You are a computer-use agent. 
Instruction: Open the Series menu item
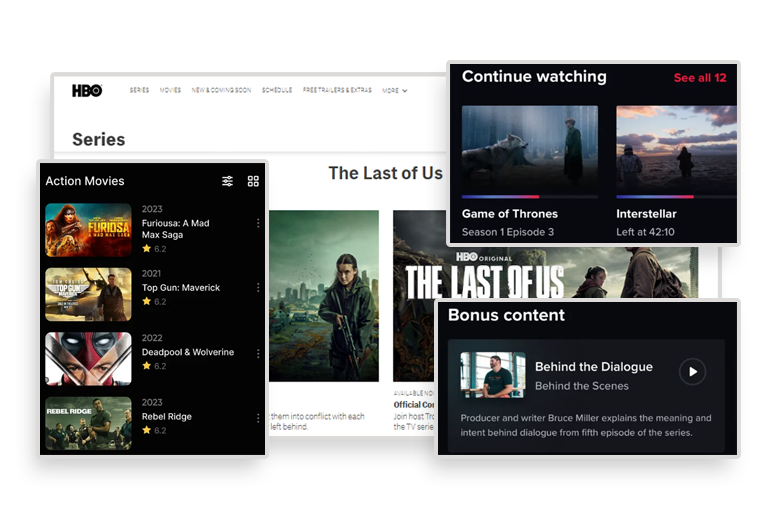coord(139,90)
